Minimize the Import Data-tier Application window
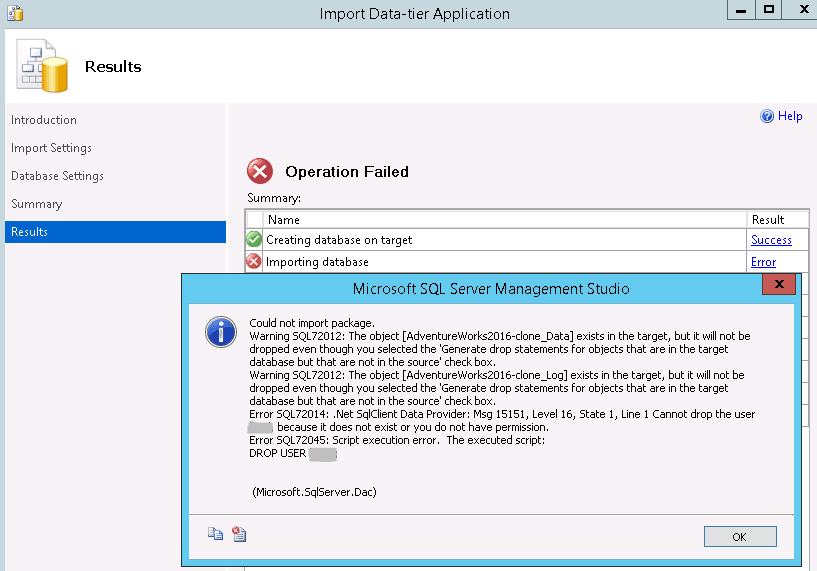 click(741, 10)
